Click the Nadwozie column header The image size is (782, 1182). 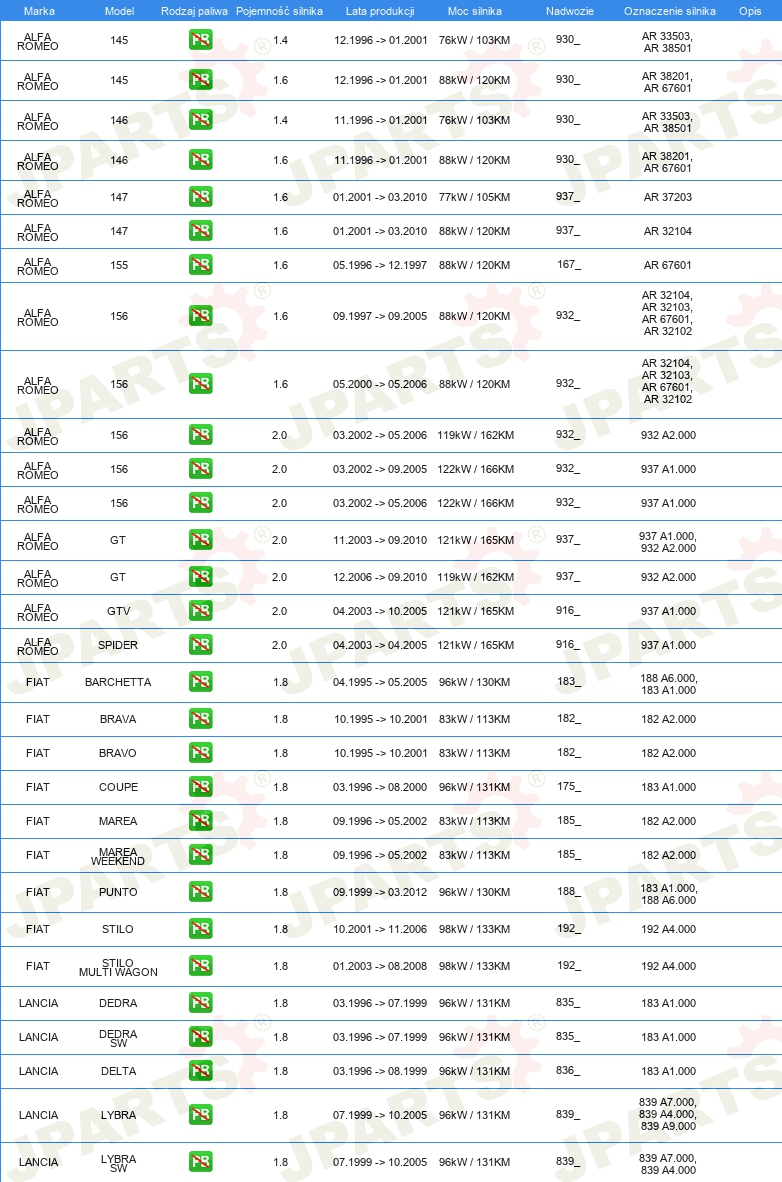569,11
